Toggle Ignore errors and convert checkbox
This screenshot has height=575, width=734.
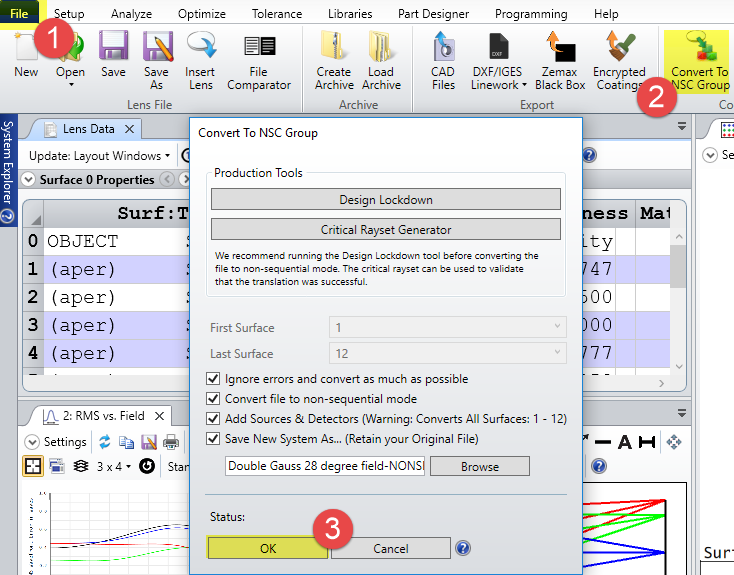click(x=213, y=378)
